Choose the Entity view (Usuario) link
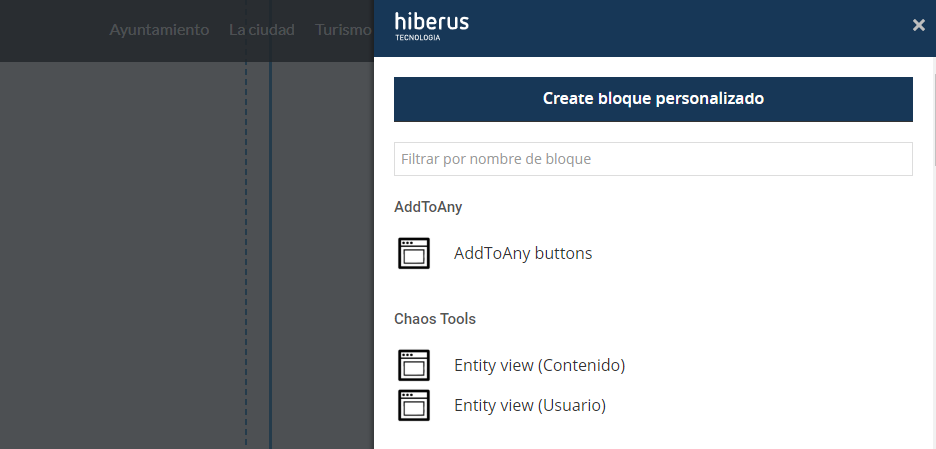The image size is (936, 449). click(x=530, y=405)
